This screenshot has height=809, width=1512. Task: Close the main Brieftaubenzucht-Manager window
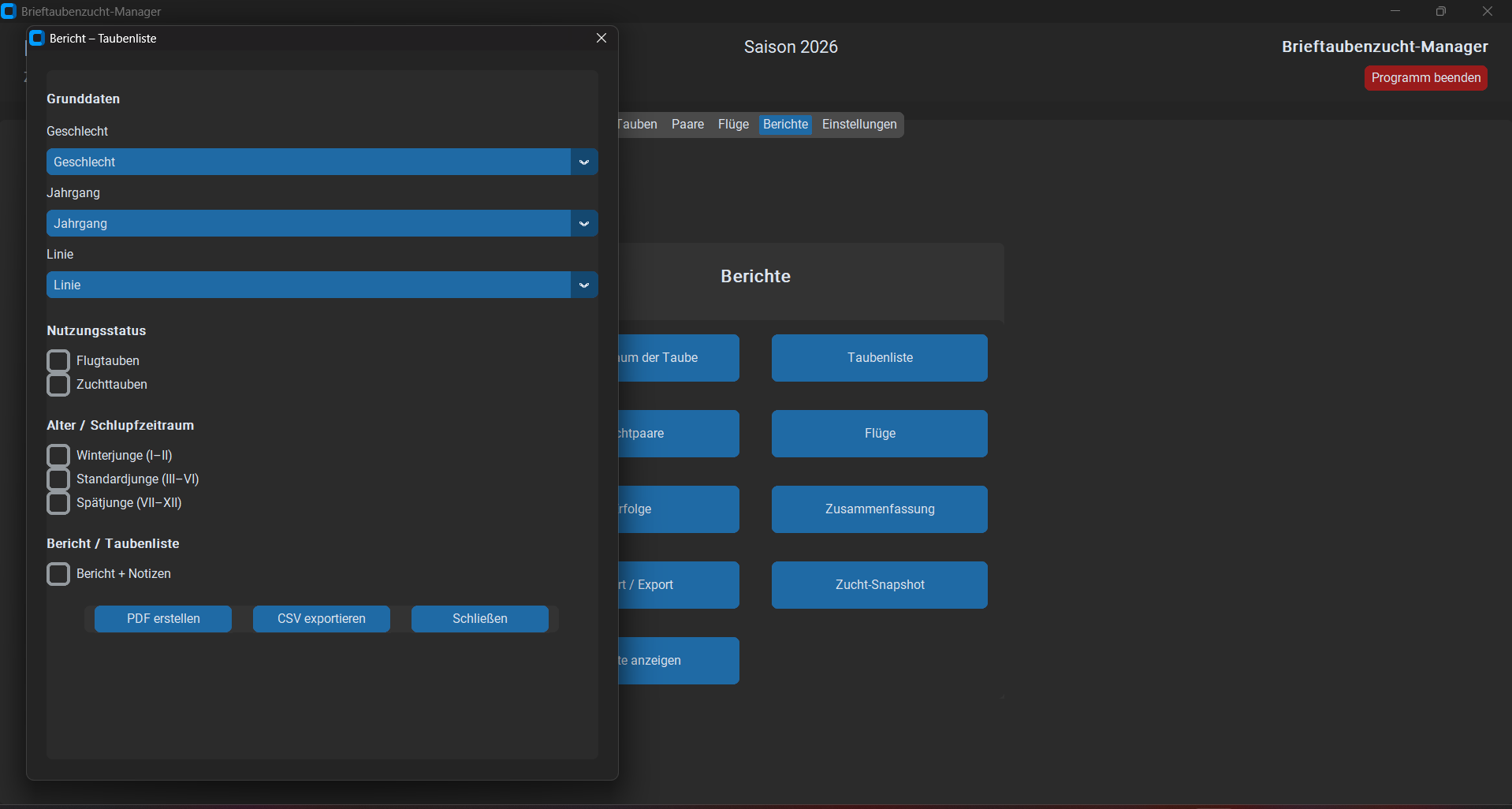1488,11
